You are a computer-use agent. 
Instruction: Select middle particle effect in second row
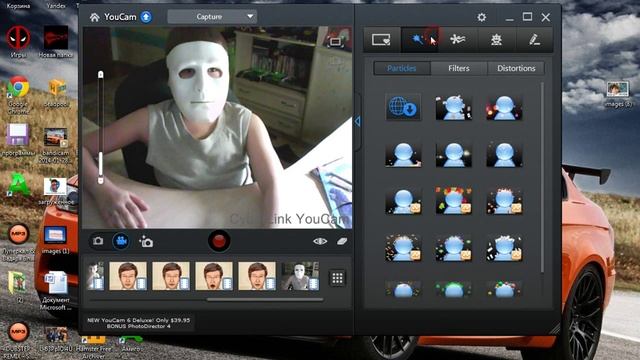453,155
